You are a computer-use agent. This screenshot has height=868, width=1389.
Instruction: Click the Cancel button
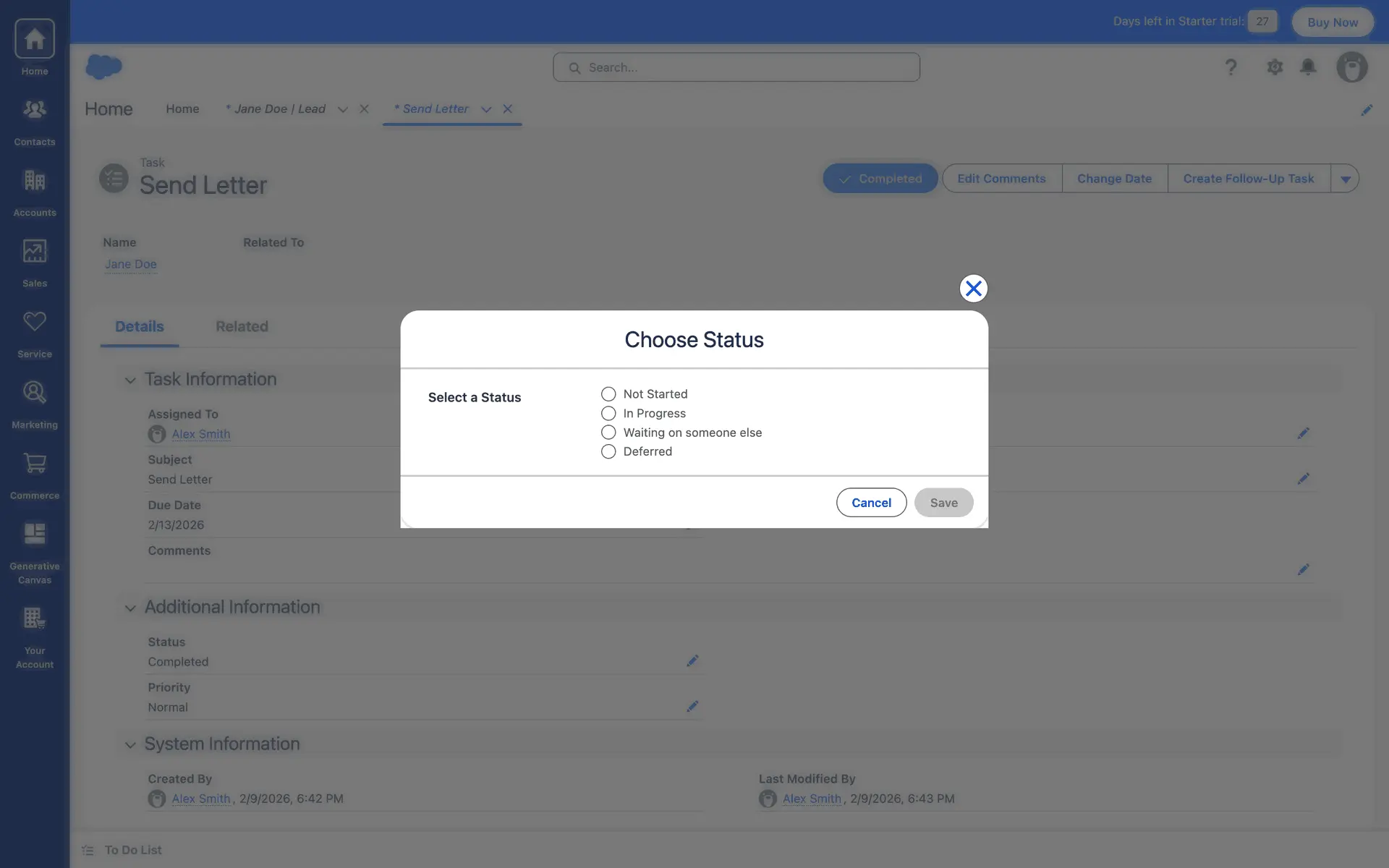pyautogui.click(x=871, y=503)
